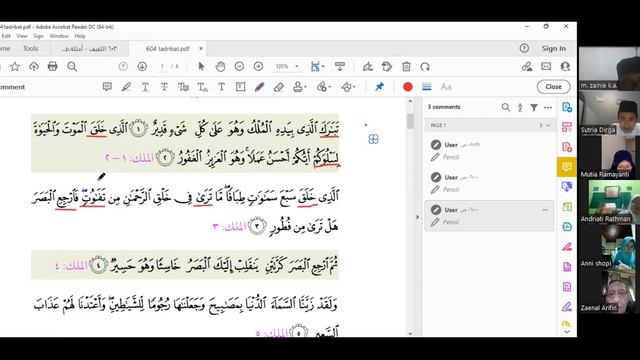The width and height of the screenshot is (640, 360).
Task: Pick the Add text box tool
Action: (x=240, y=87)
